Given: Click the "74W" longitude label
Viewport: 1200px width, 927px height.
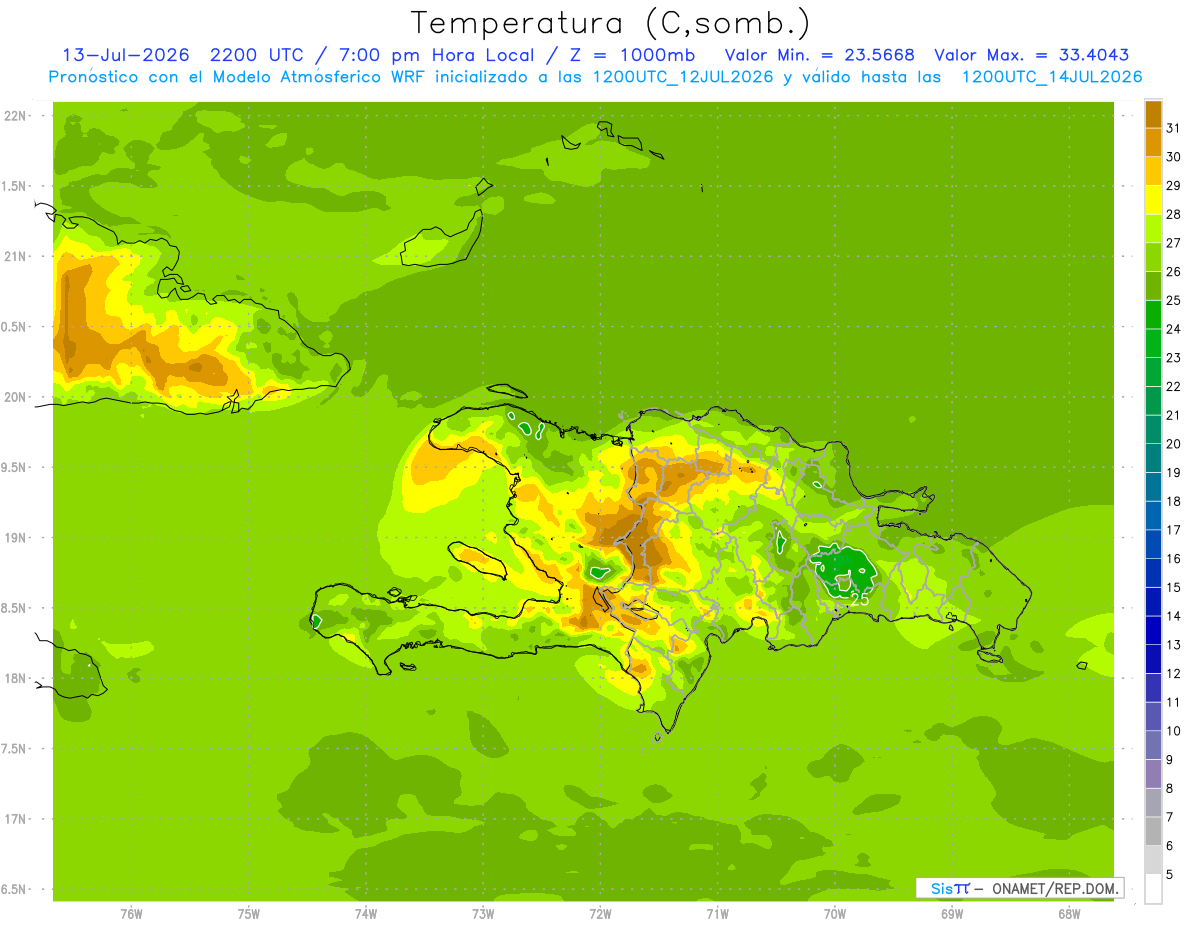Looking at the screenshot, I should pos(366,914).
